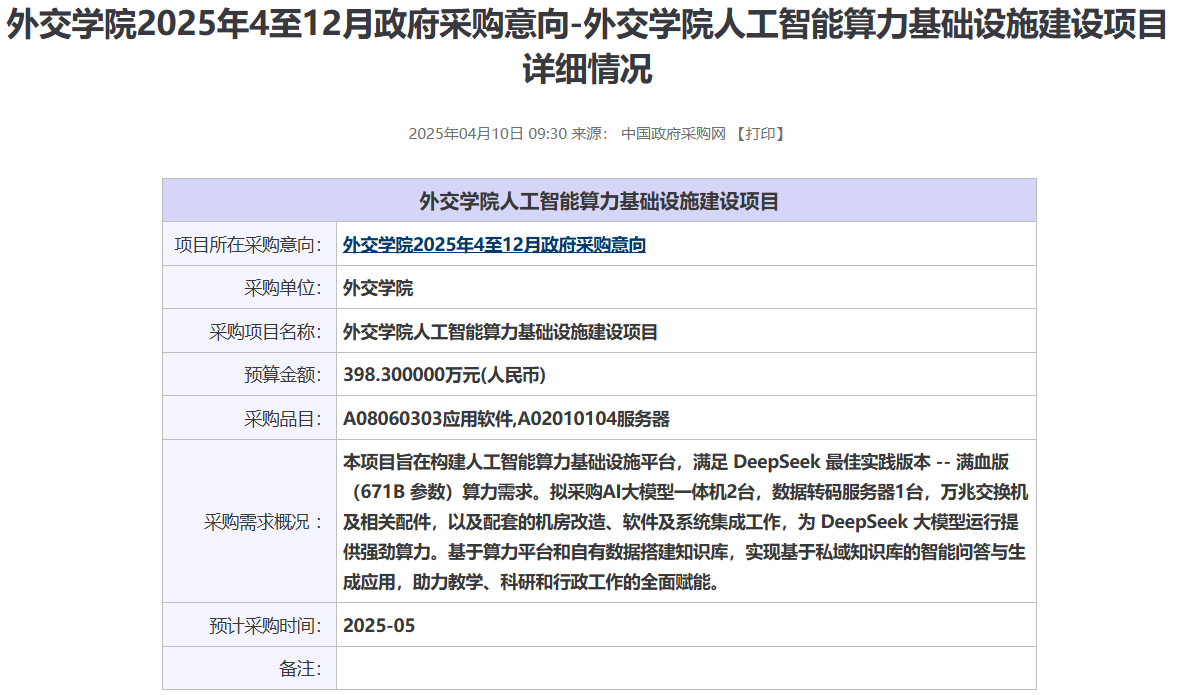The image size is (1181, 695).
Task: Select the 项目所在采购意向 label cell
Action: click(248, 245)
